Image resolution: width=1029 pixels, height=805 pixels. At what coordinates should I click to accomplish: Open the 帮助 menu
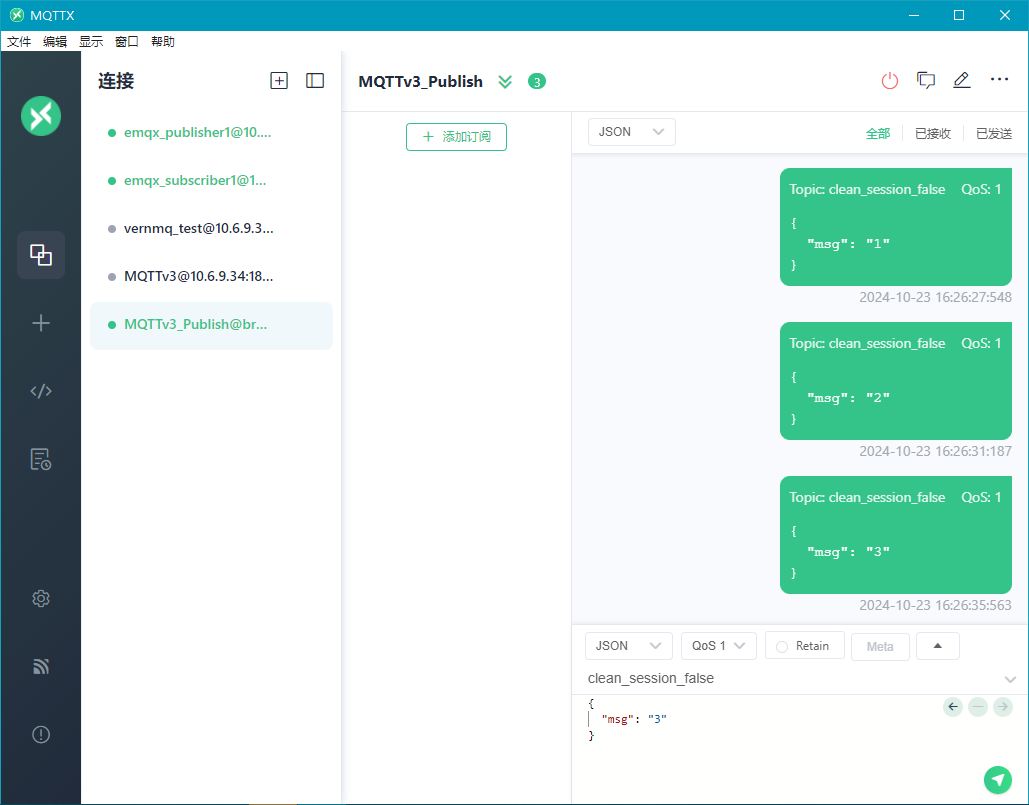[163, 41]
